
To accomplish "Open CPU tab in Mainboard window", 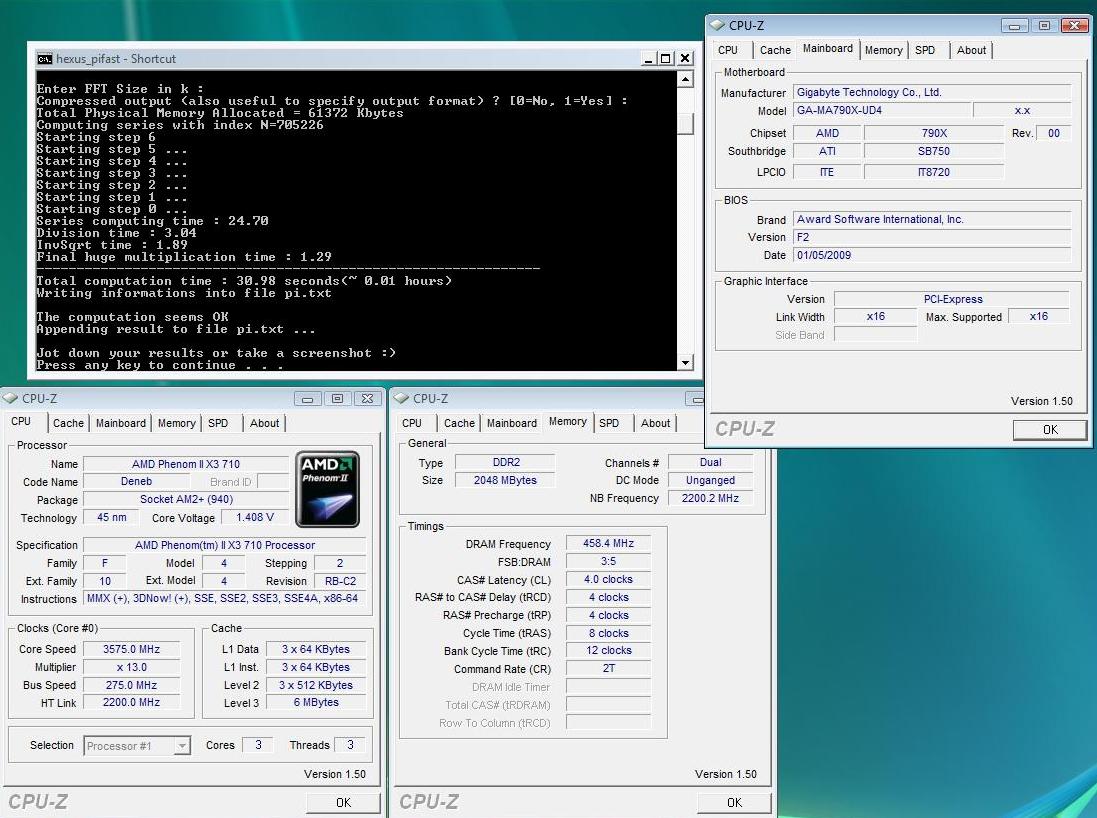I will (728, 50).
